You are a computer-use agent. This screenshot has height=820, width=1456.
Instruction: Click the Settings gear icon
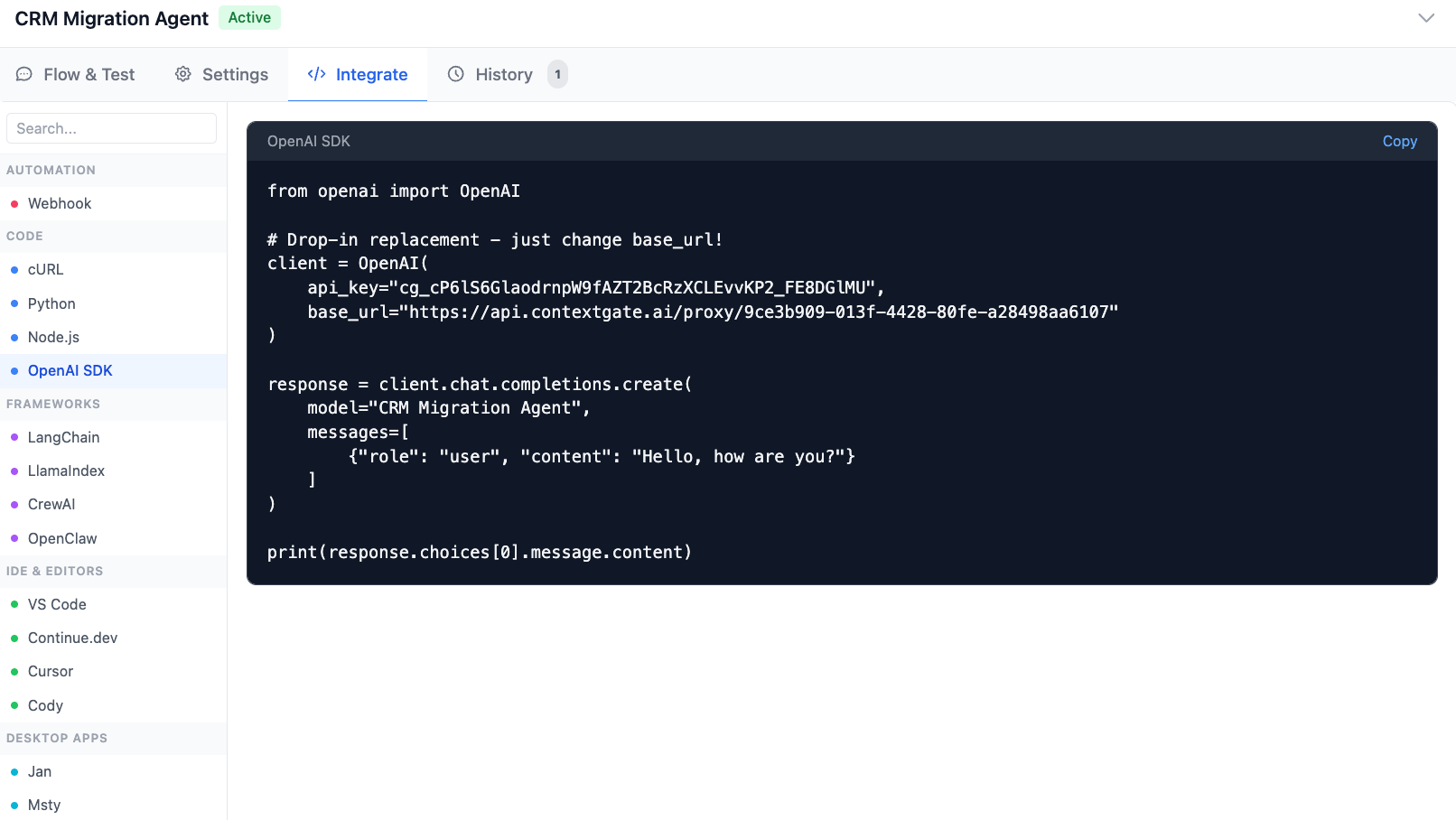(x=183, y=74)
